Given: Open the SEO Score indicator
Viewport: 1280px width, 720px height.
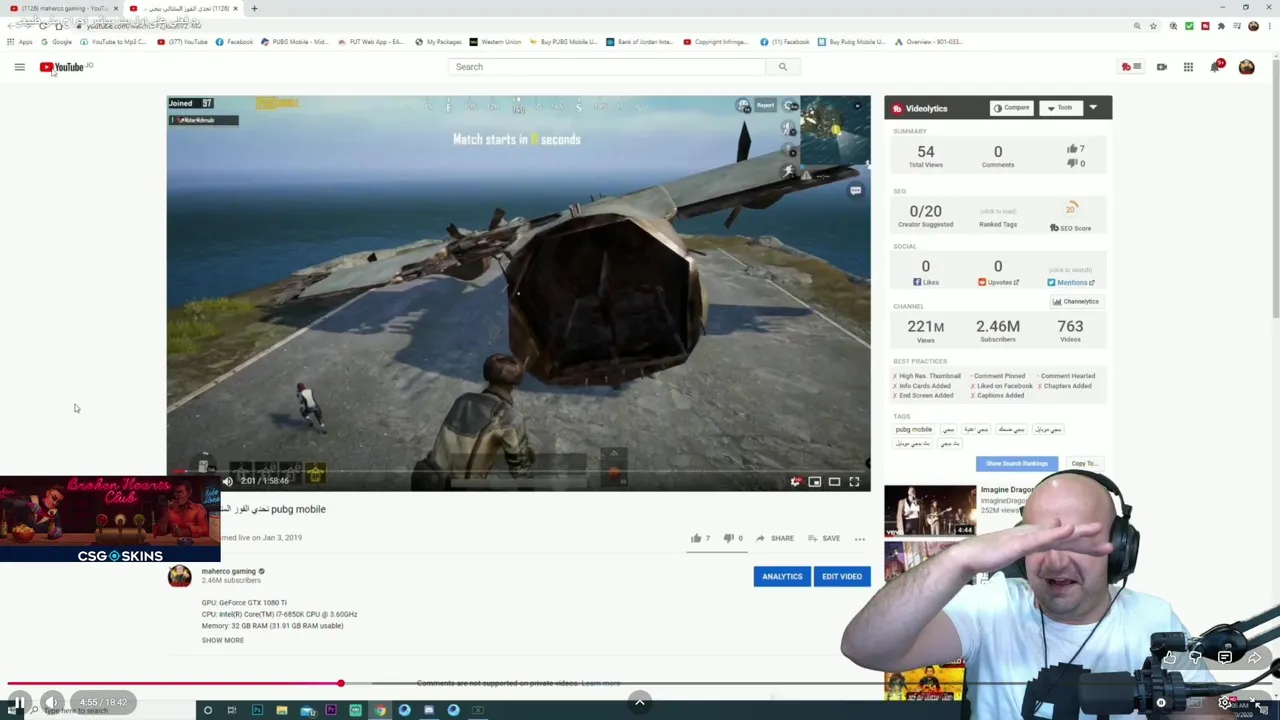Looking at the screenshot, I should coord(1070,217).
